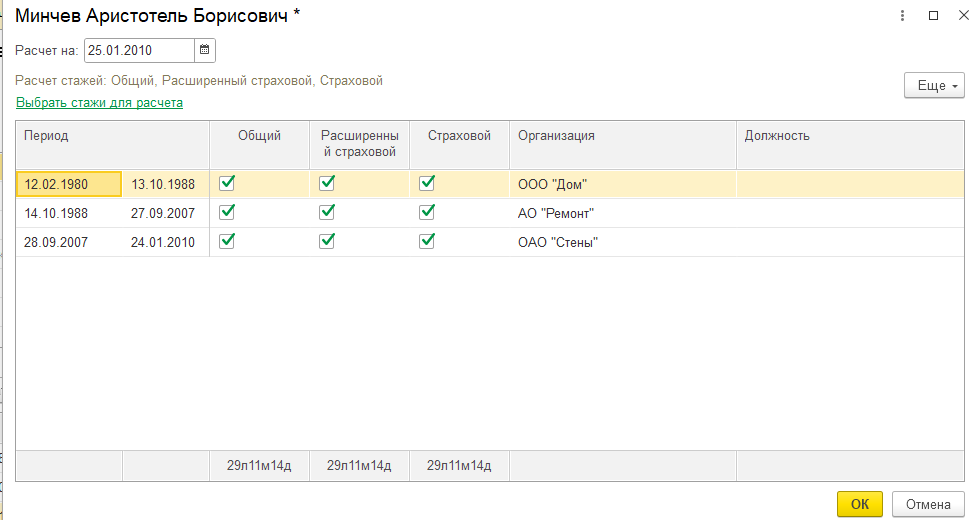
Task: Select end date cell 27.09.2007
Action: click(163, 213)
